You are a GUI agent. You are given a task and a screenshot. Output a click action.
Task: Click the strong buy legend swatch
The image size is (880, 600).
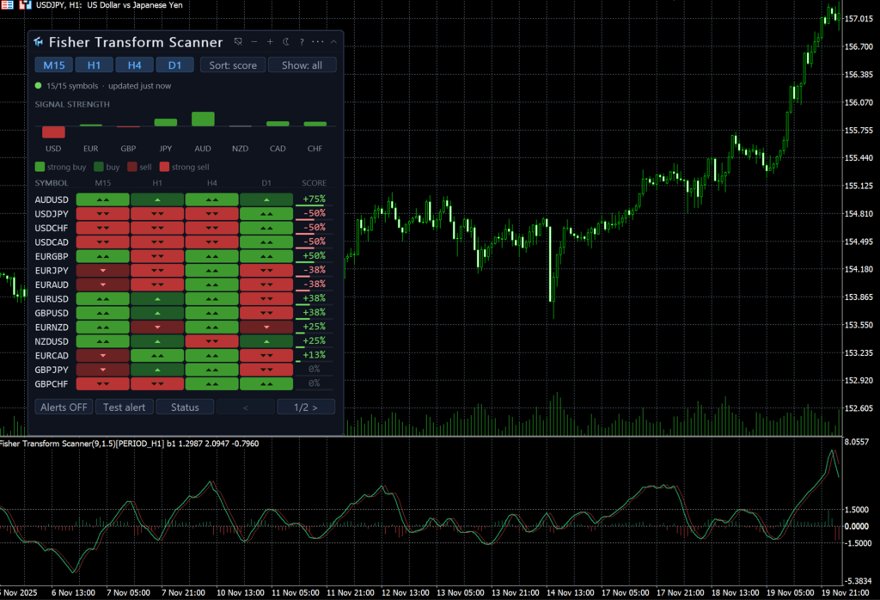40,167
